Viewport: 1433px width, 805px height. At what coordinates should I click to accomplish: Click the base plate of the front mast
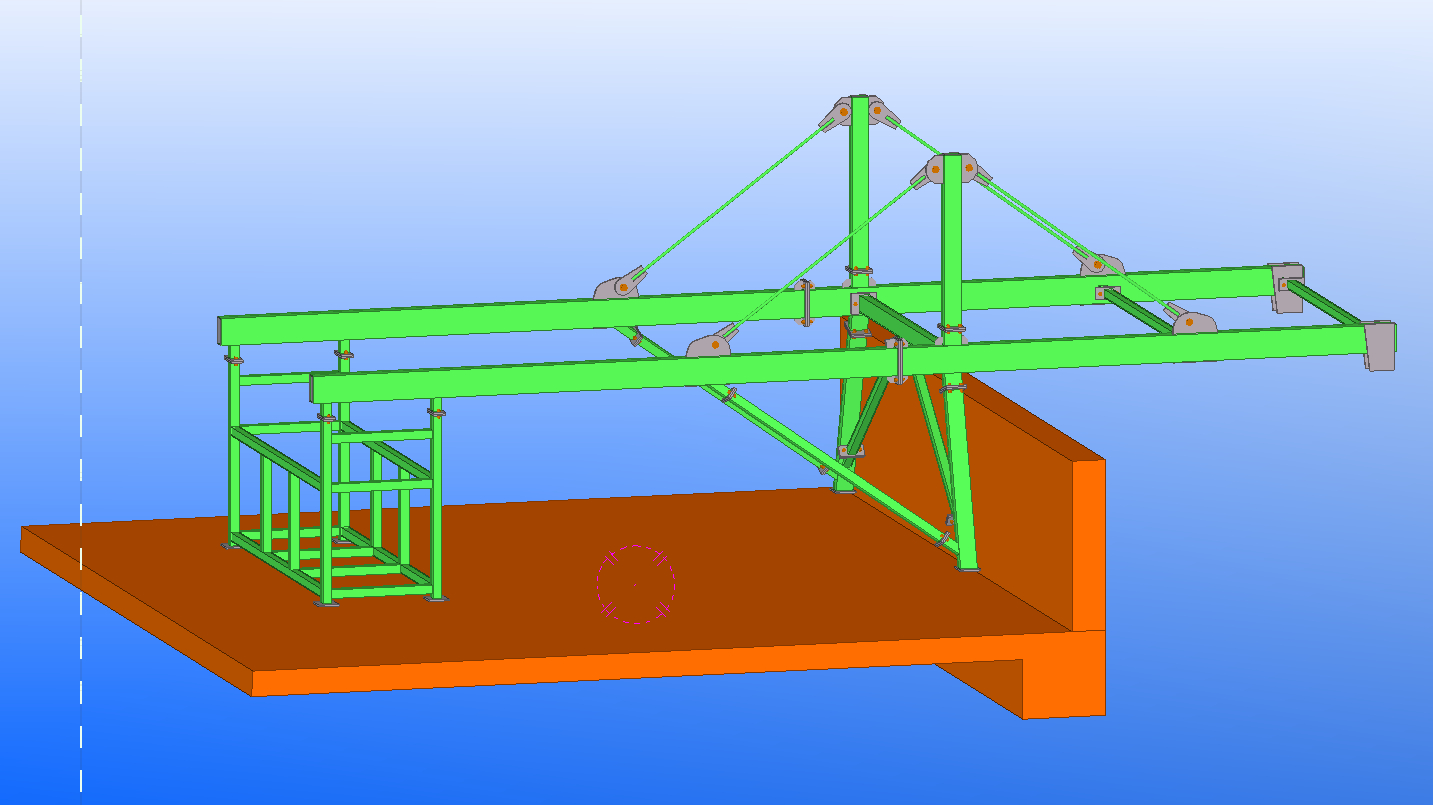click(968, 569)
